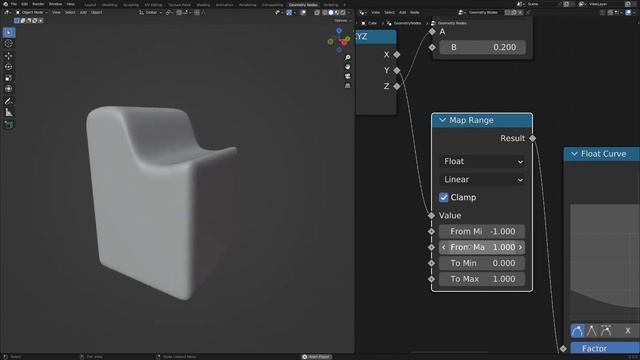Select the Rotate tool
640x360 pixels.
click(x=9, y=67)
